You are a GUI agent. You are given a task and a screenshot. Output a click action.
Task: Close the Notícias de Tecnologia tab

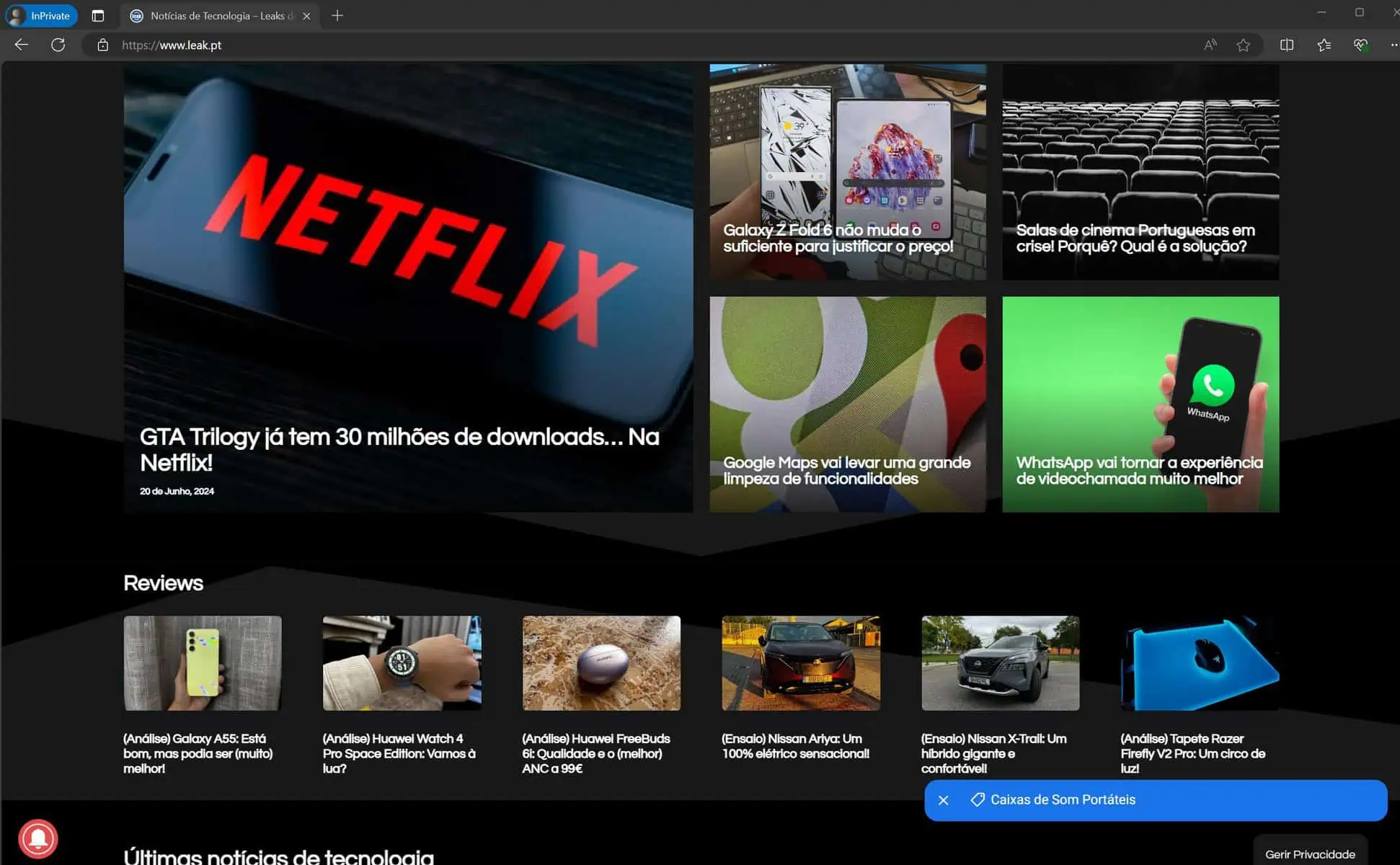(x=306, y=16)
